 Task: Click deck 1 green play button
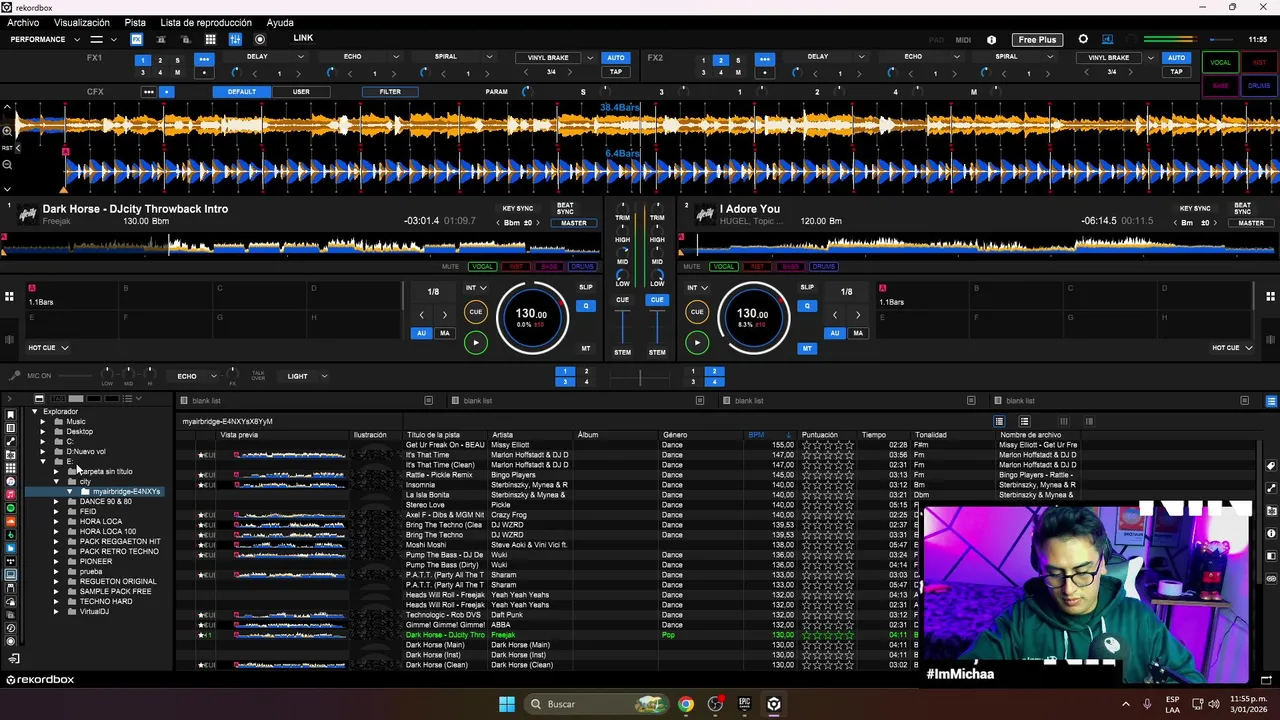click(476, 343)
